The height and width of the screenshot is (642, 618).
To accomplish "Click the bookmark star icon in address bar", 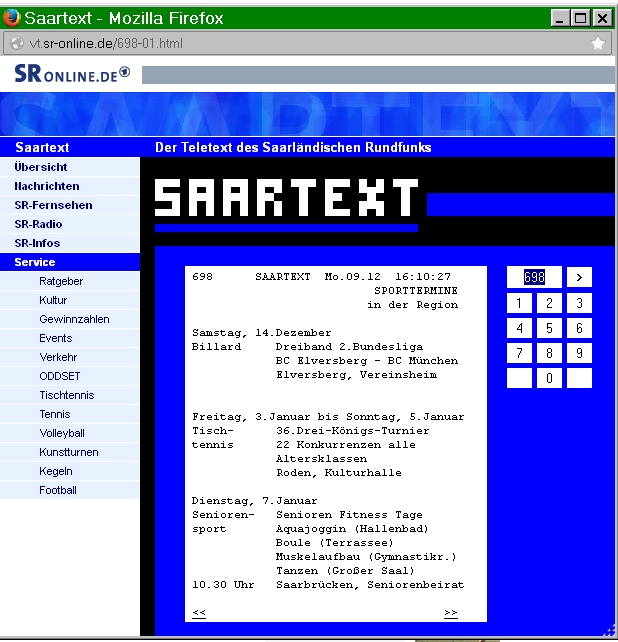I will point(598,44).
